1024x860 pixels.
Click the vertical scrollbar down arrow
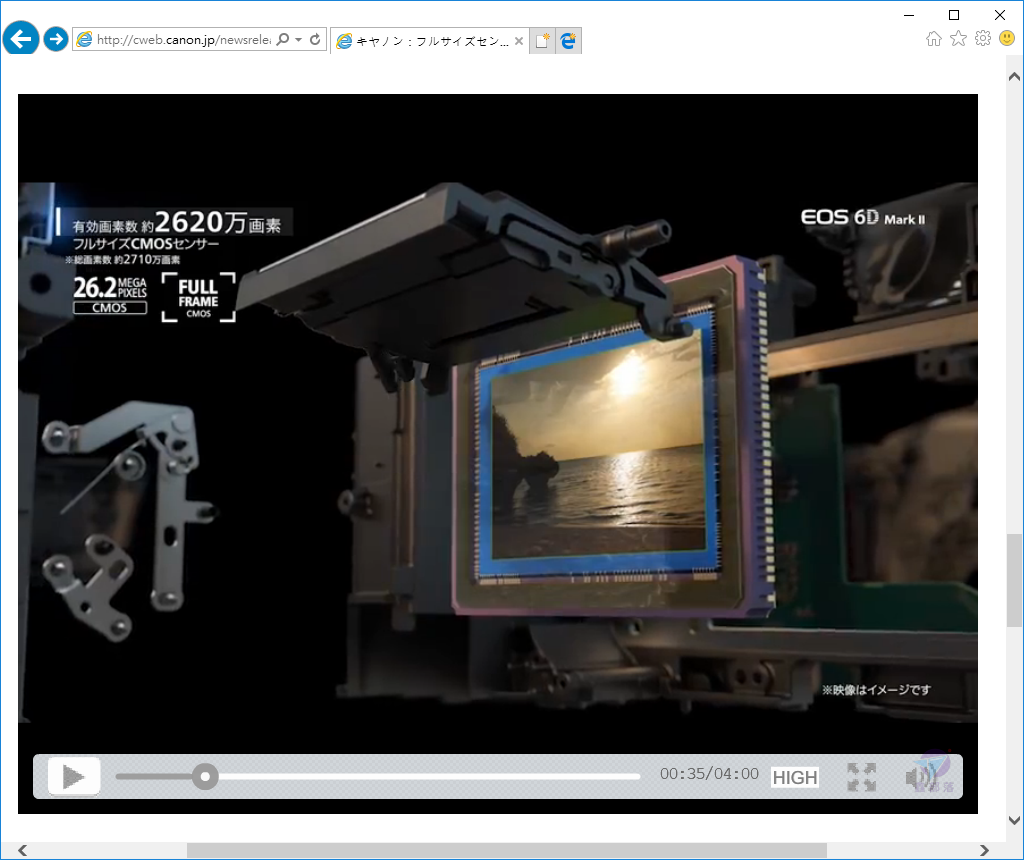1014,820
